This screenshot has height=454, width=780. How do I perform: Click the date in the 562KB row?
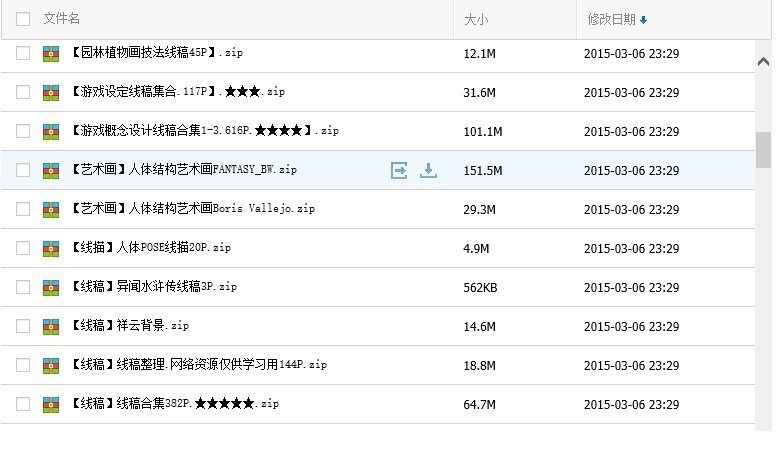click(x=631, y=287)
